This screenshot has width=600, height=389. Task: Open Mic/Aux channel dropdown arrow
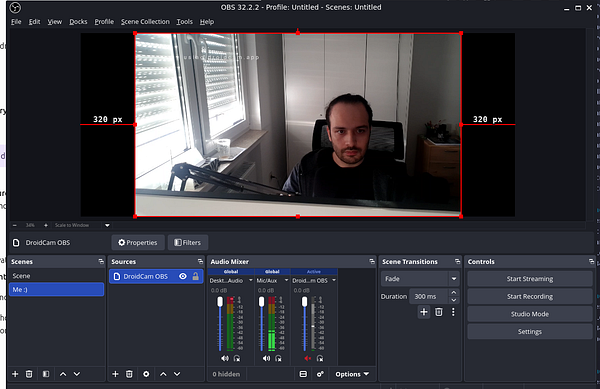tap(286, 280)
